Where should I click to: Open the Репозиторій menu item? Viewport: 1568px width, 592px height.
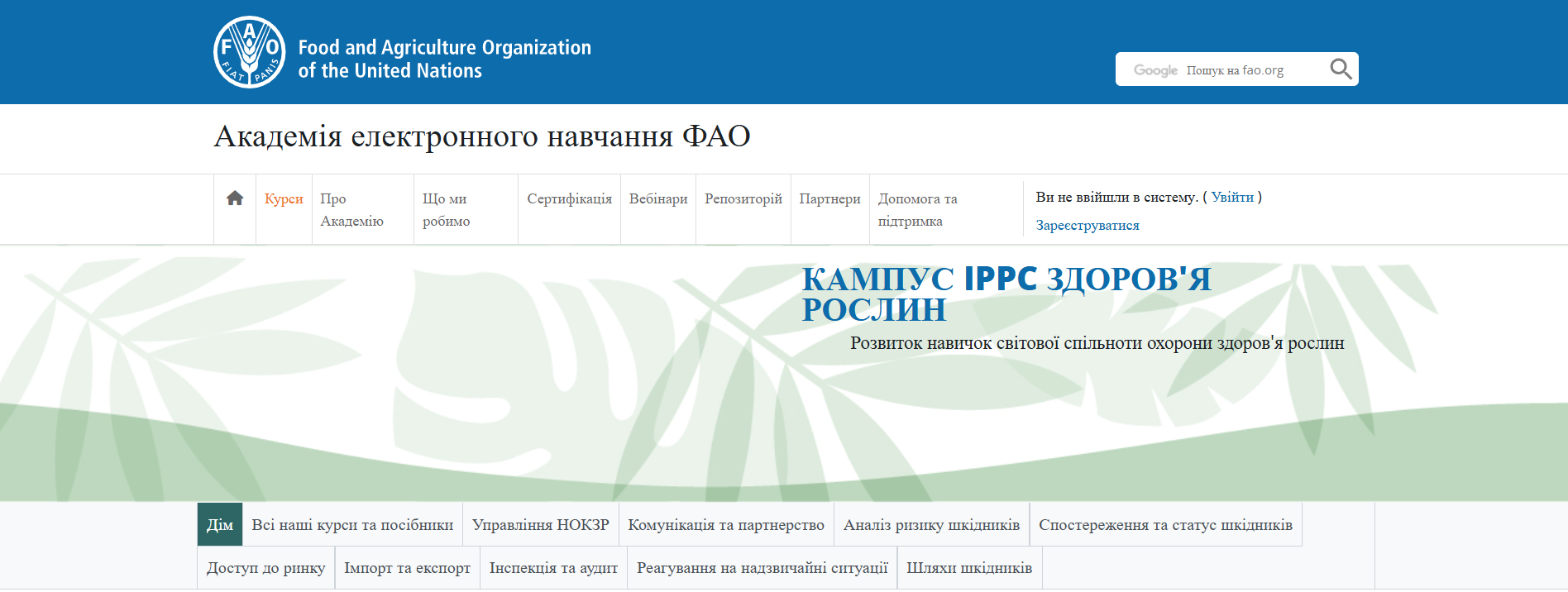[x=743, y=199]
